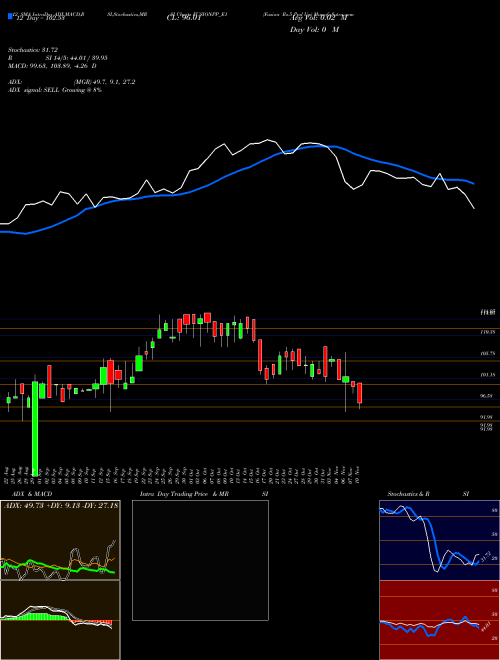
Task: Click the 105.78 price axis label
Action: (x=487, y=354)
